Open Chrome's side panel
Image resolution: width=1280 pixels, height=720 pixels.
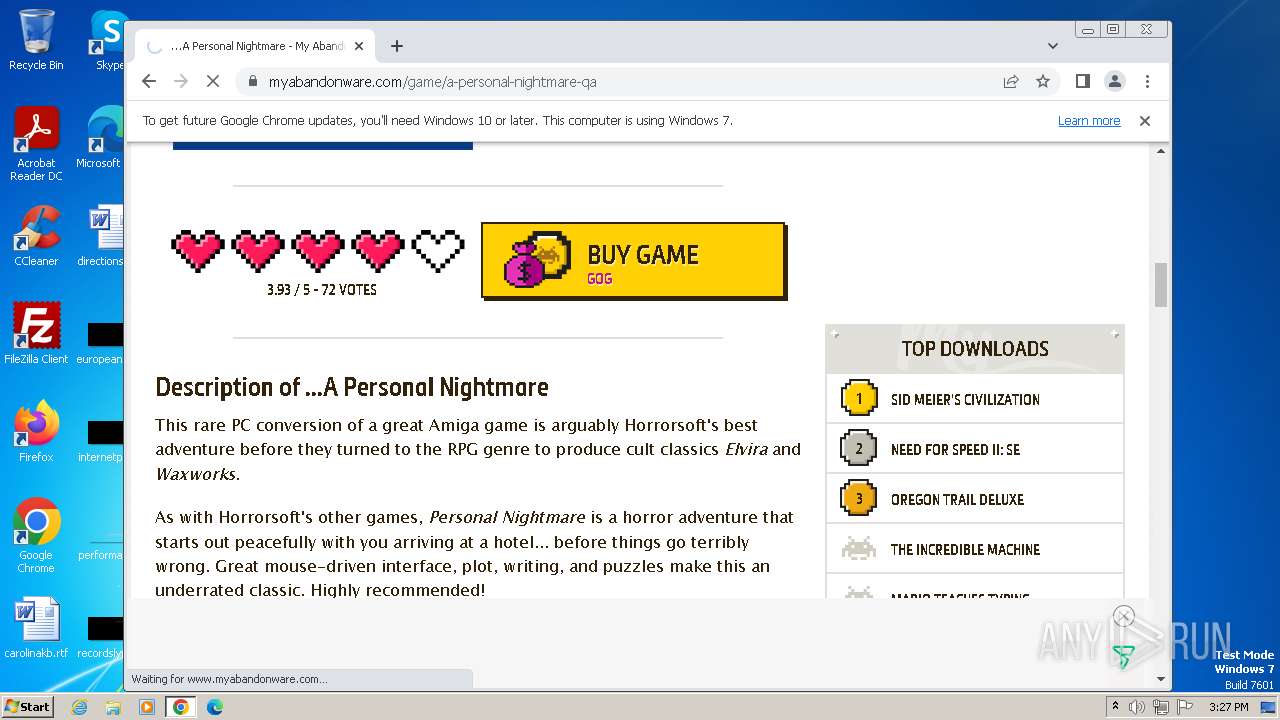[x=1082, y=81]
